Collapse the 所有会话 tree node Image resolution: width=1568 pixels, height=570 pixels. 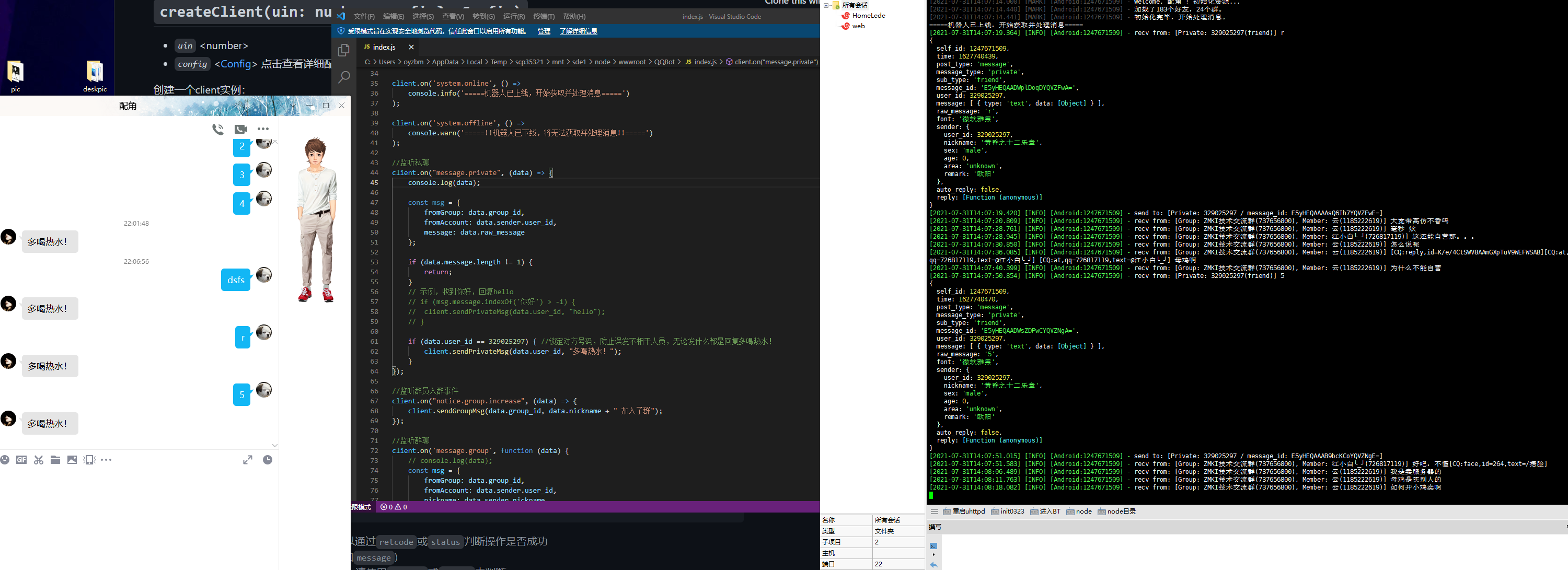(827, 5)
